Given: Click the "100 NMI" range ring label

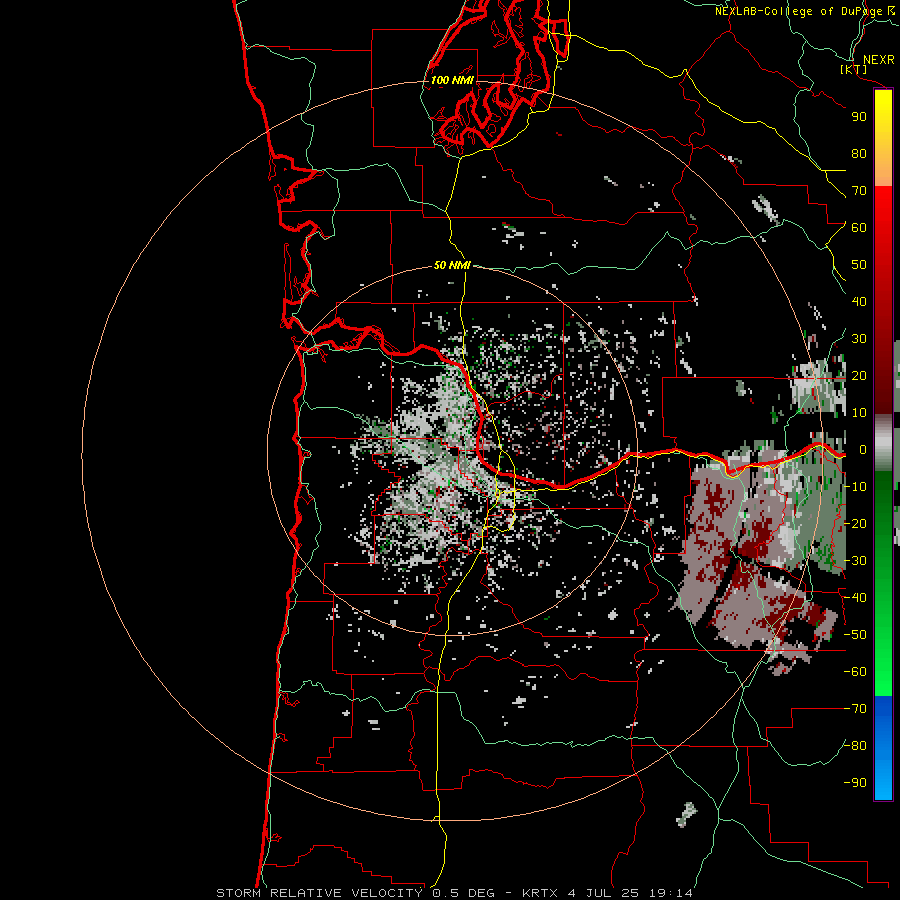Looking at the screenshot, I should click(452, 80).
